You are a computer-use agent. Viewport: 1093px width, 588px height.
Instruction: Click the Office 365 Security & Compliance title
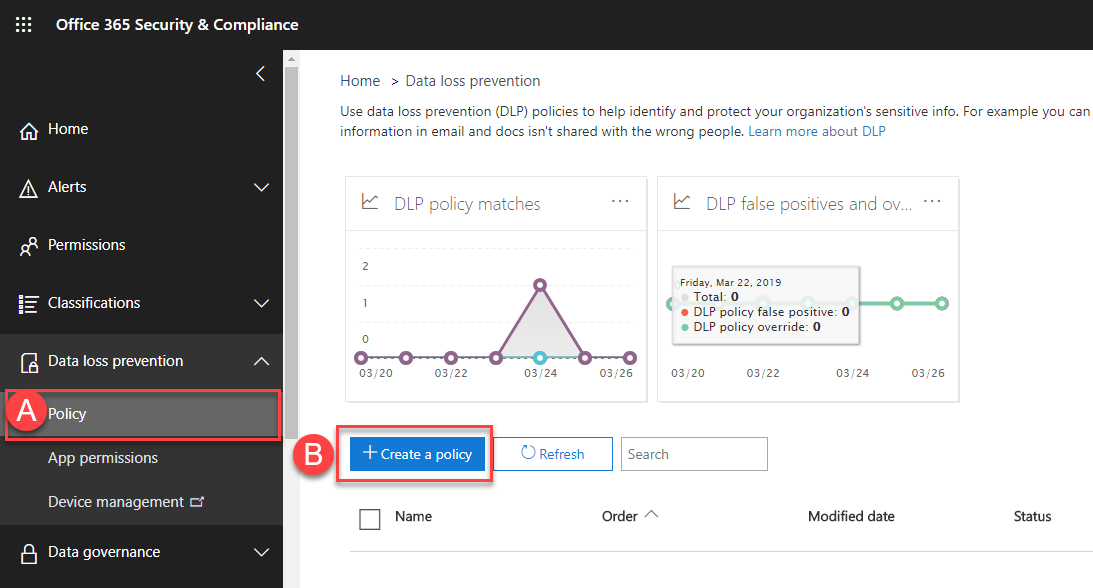(177, 24)
